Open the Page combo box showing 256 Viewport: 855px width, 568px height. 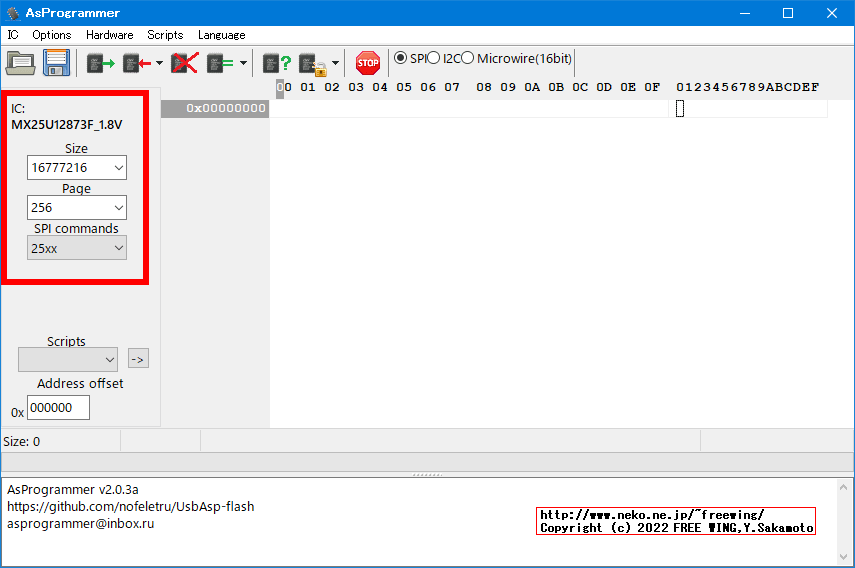click(x=77, y=208)
